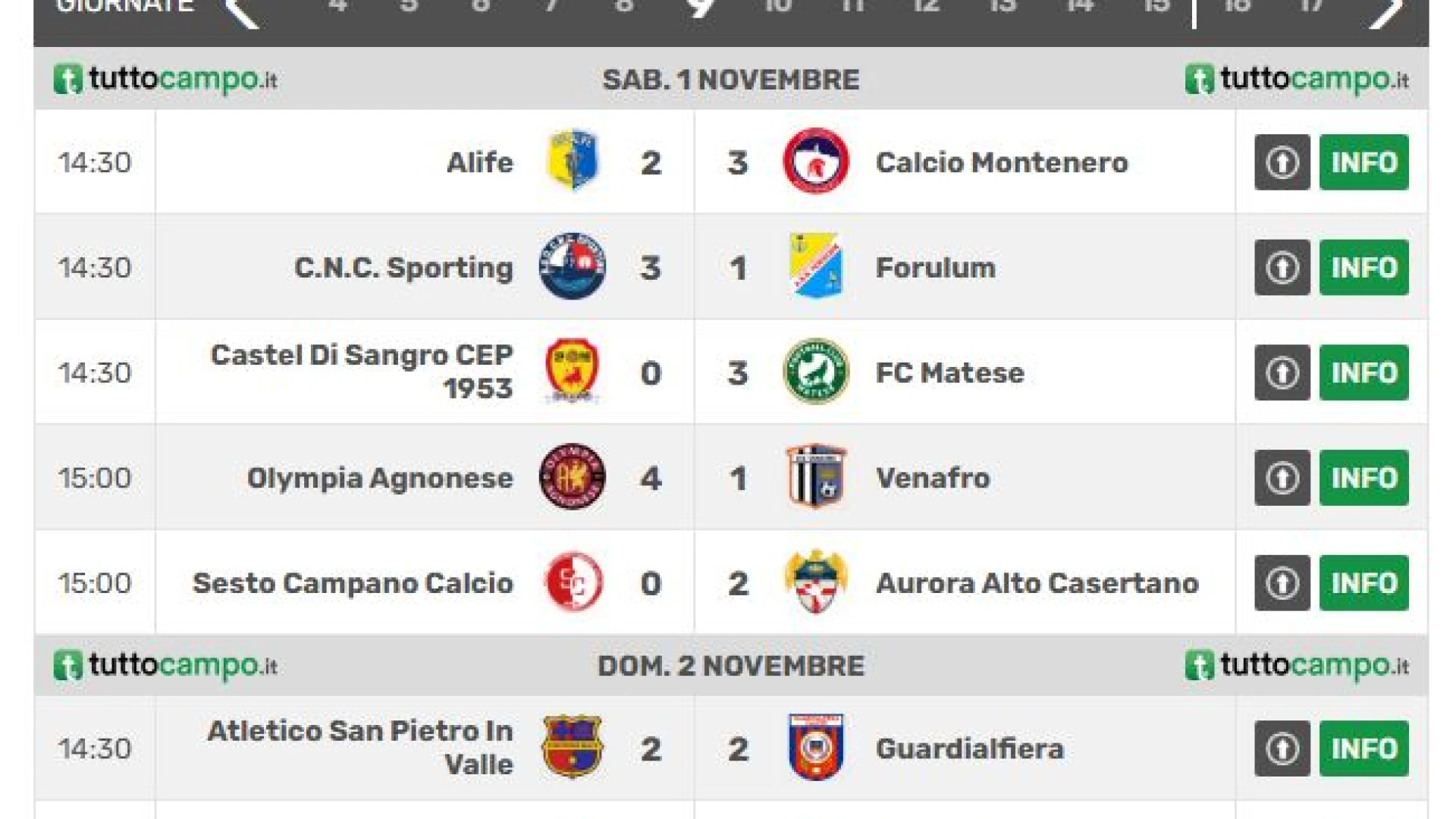Viewport: 1456px width, 819px height.
Task: Click the Aurora Alto Casertano crest
Action: (x=816, y=582)
